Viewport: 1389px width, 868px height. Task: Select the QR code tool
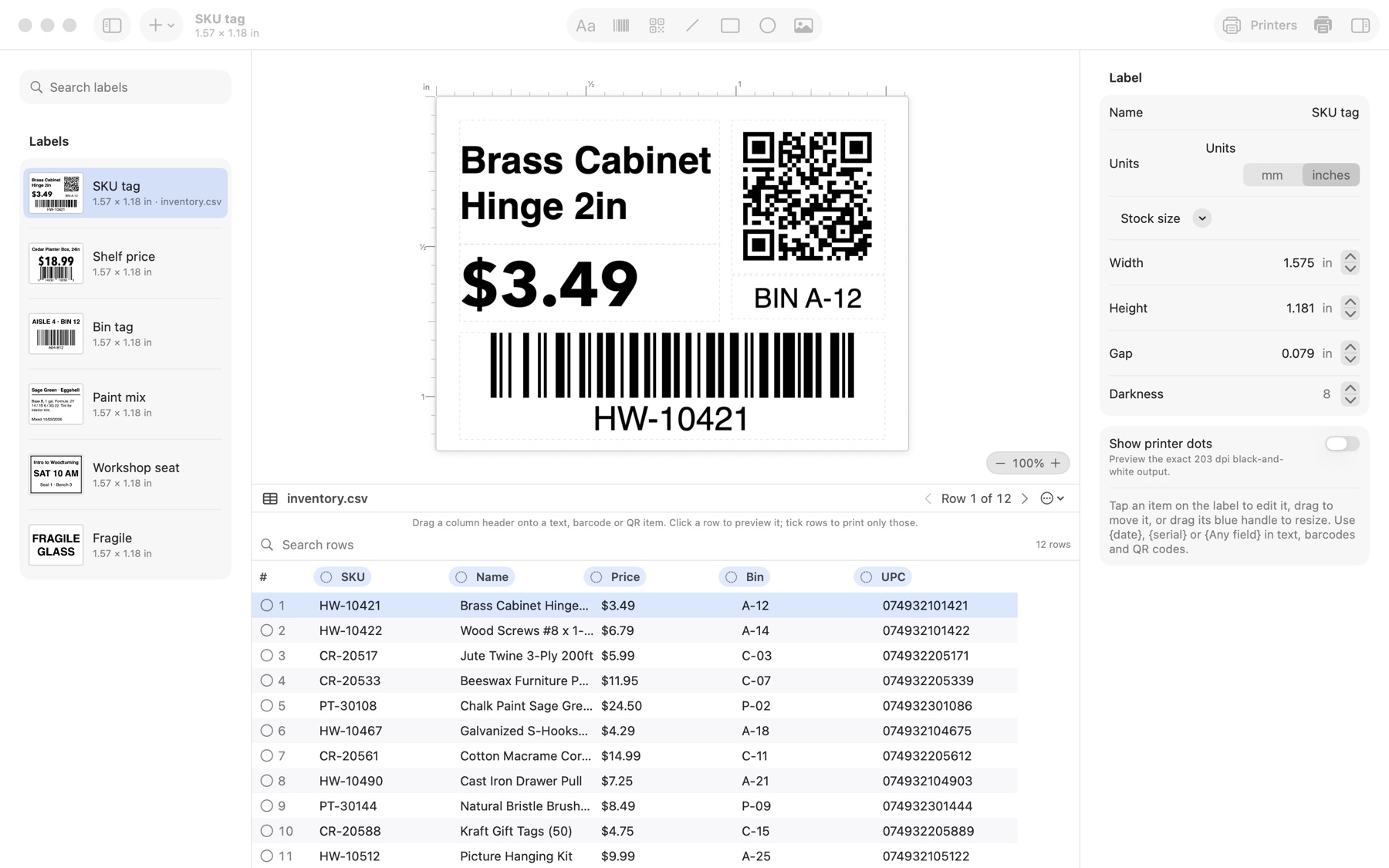point(657,25)
